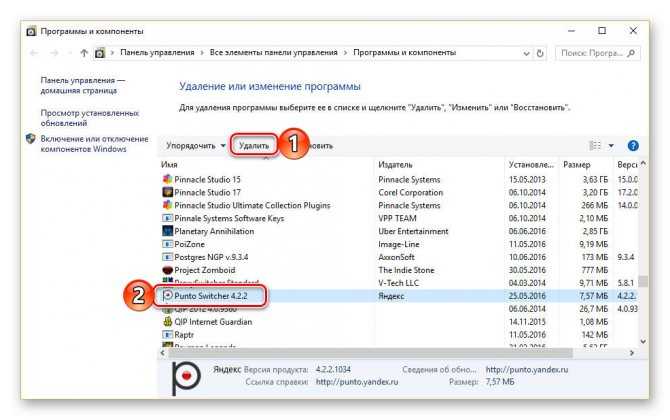Select the Pinnacle Studio 15 entry
Viewport: 670px width, 420px height.
click(208, 179)
